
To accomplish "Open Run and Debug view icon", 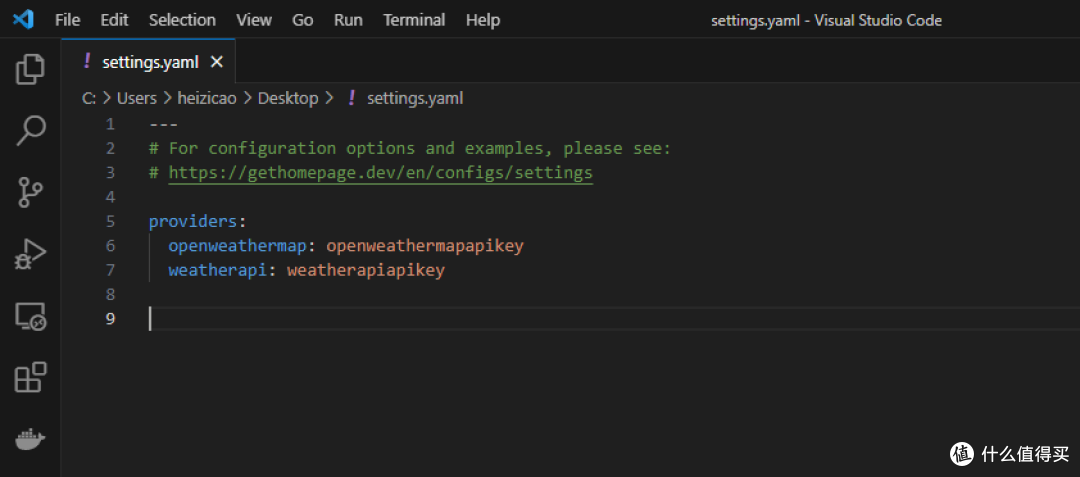I will click(30, 254).
